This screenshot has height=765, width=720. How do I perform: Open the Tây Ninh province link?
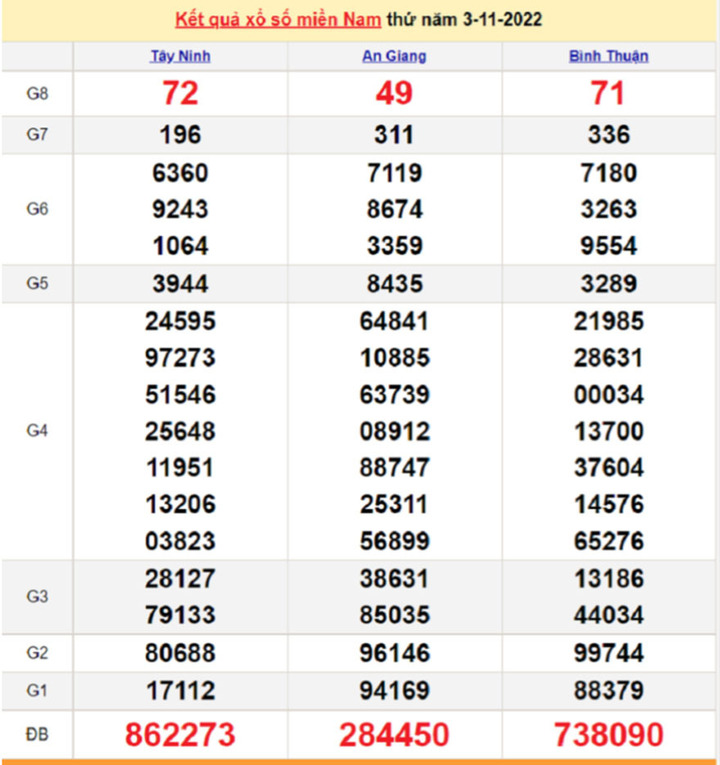click(180, 56)
